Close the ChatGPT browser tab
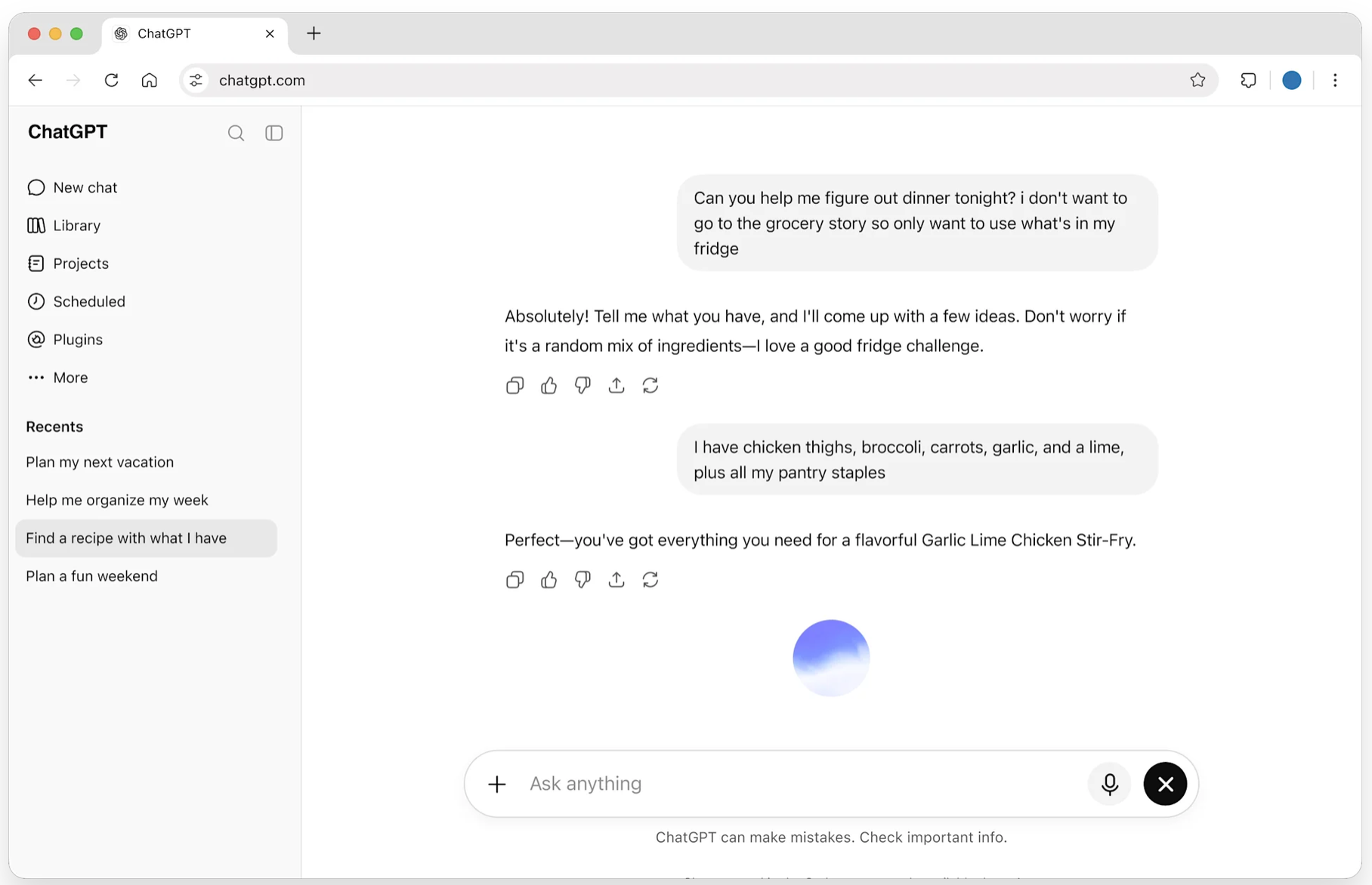The height and width of the screenshot is (885, 1372). click(x=270, y=33)
